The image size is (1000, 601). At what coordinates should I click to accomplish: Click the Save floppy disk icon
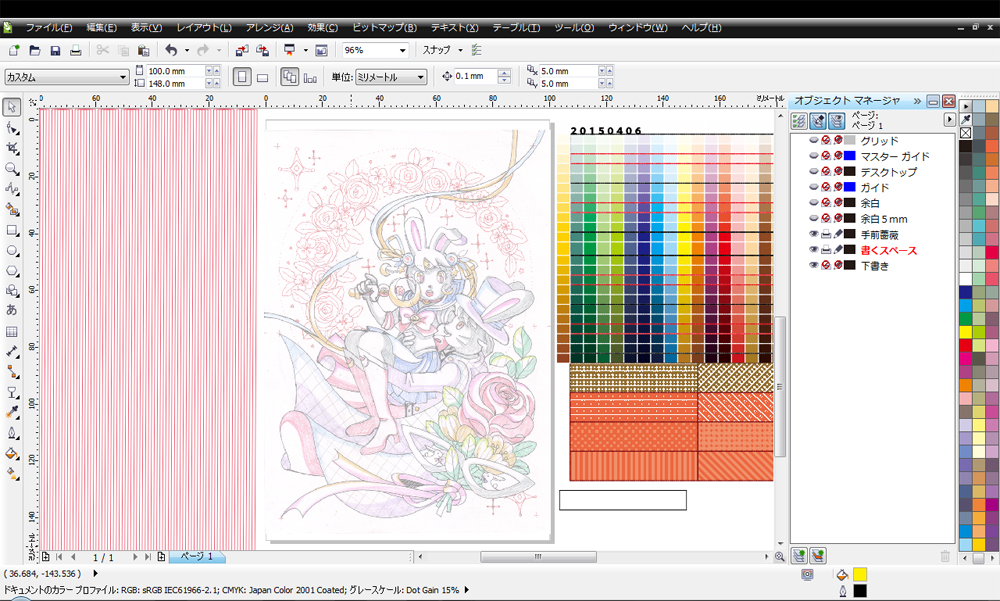(x=55, y=50)
